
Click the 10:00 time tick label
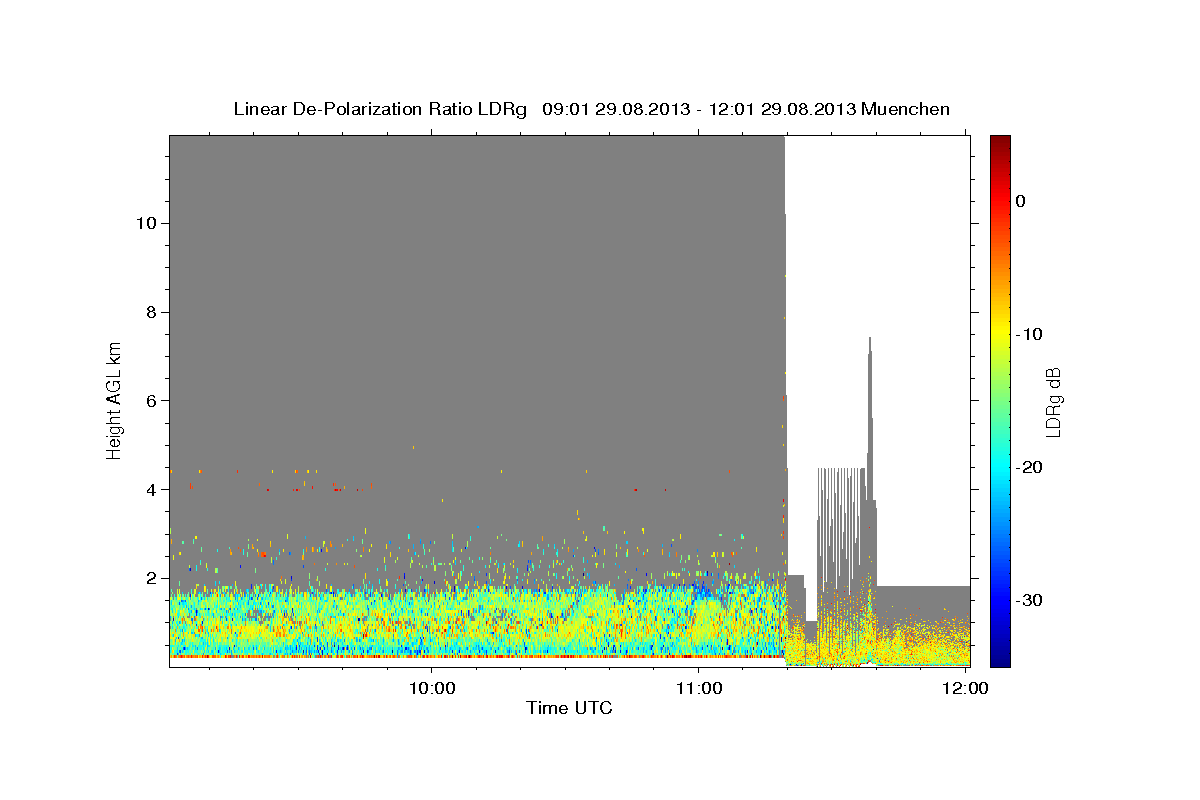[432, 688]
